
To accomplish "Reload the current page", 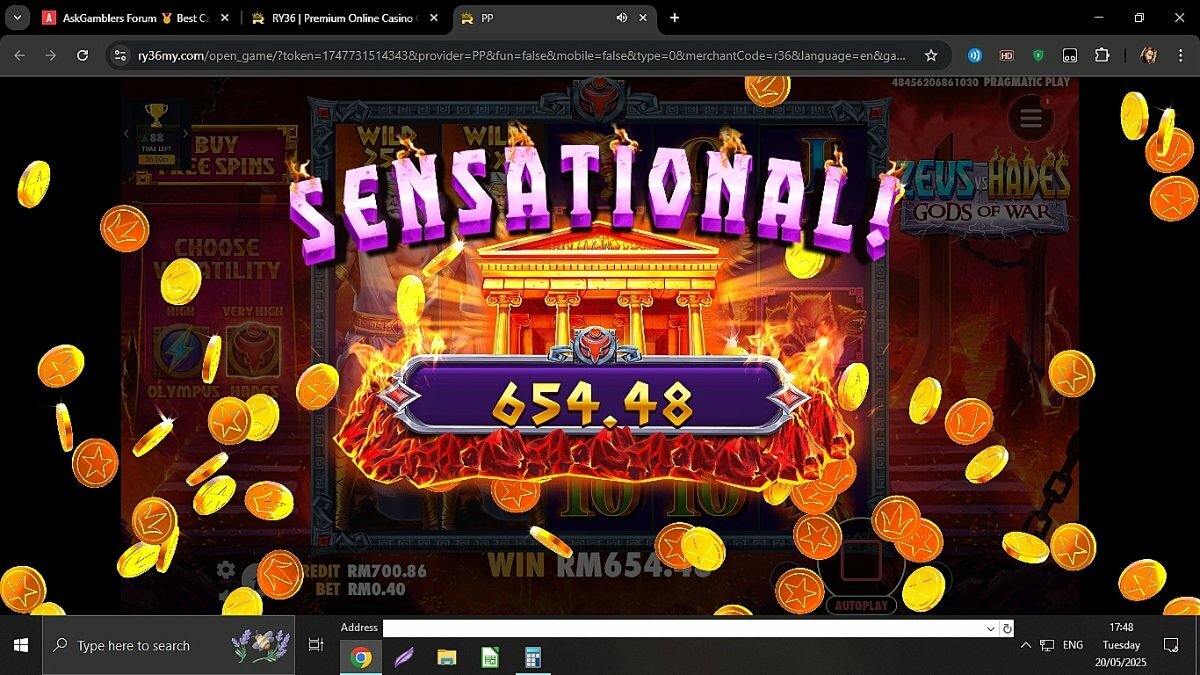I will [83, 56].
